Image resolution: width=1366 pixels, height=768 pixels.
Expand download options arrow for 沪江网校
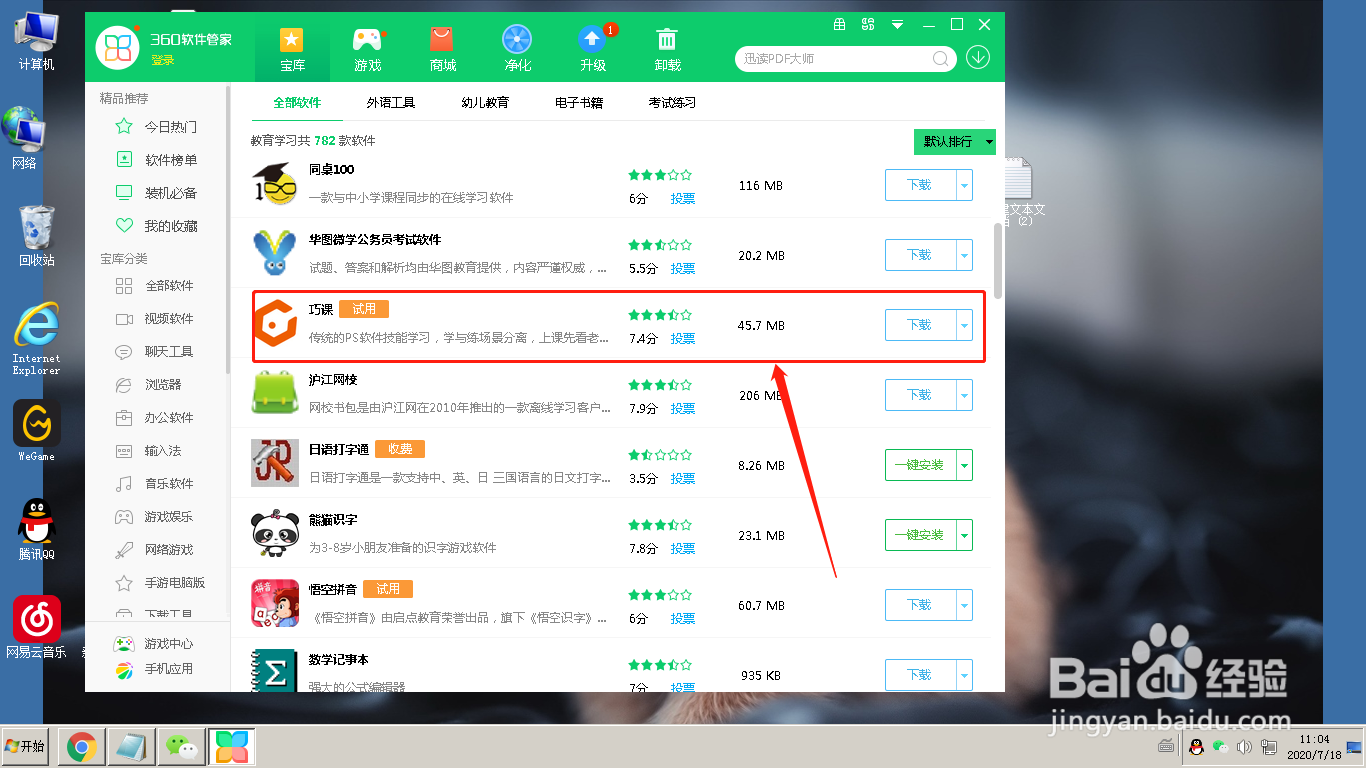(964, 395)
